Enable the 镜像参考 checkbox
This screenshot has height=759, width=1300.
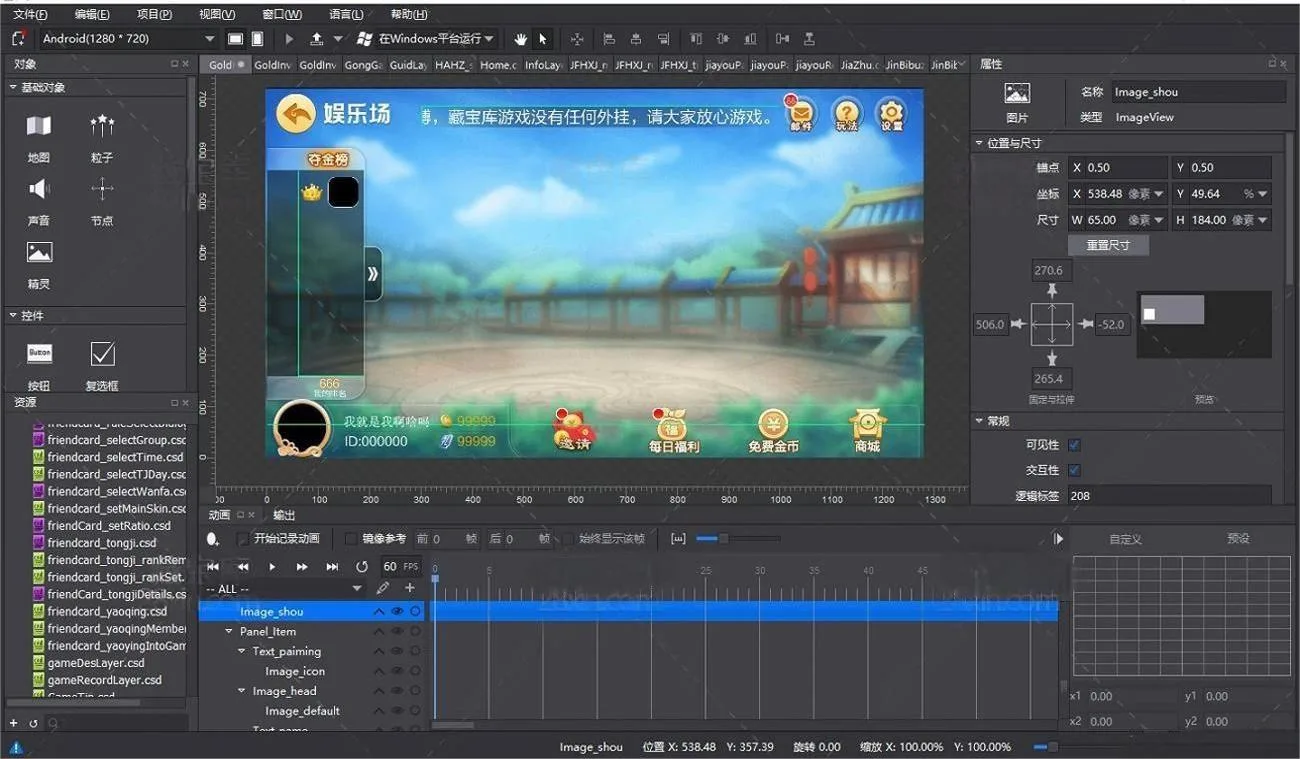coord(351,539)
